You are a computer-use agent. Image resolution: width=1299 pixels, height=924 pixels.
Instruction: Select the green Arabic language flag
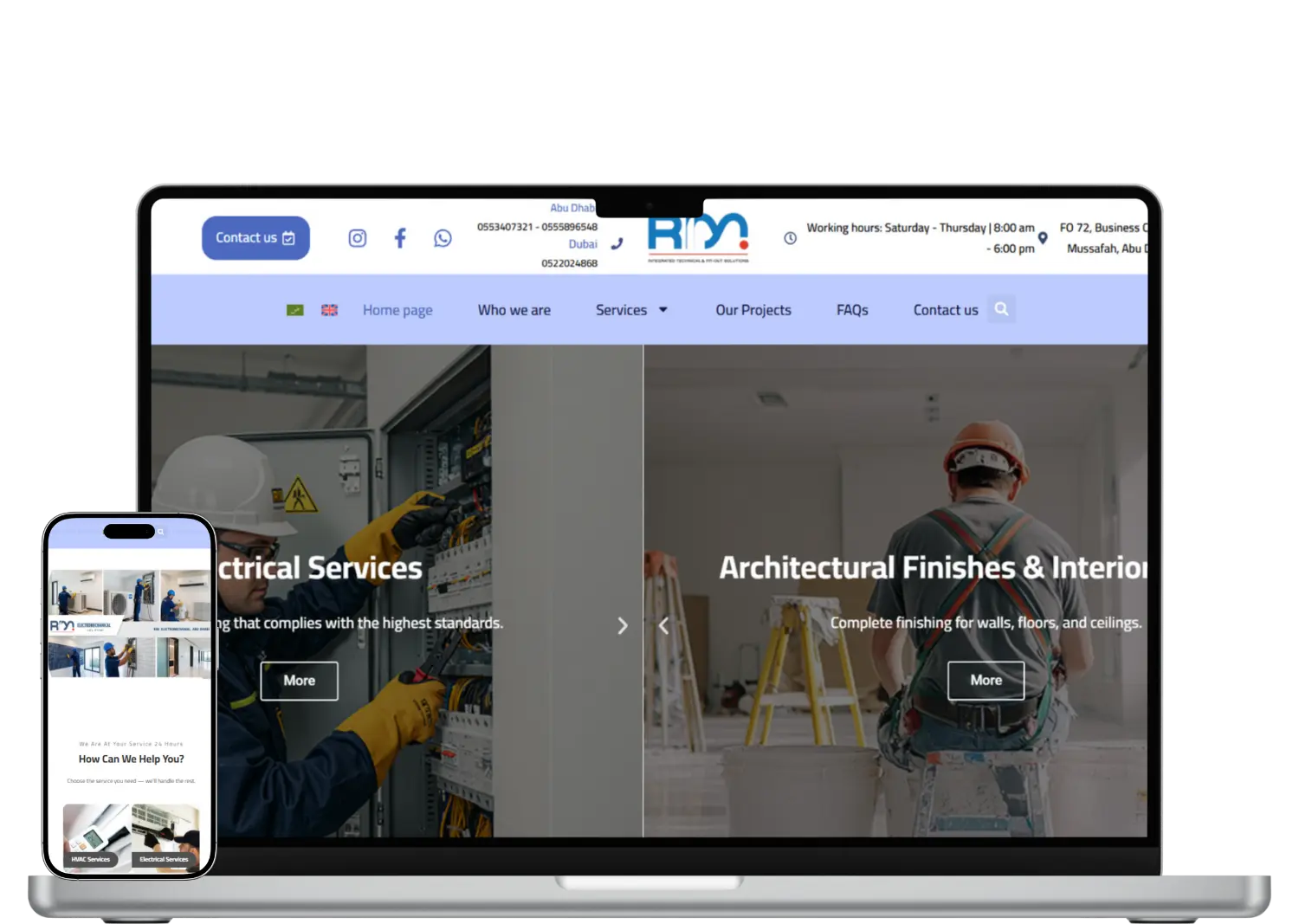(x=295, y=310)
